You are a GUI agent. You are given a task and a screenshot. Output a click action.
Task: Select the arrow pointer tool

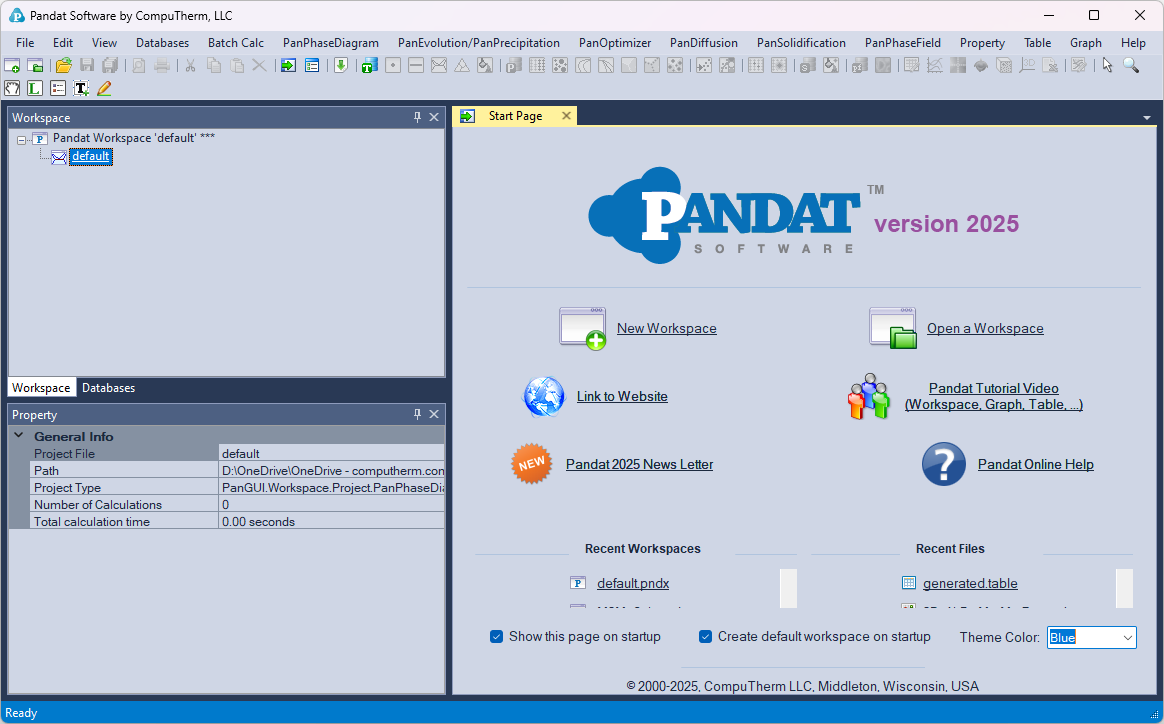click(1107, 65)
